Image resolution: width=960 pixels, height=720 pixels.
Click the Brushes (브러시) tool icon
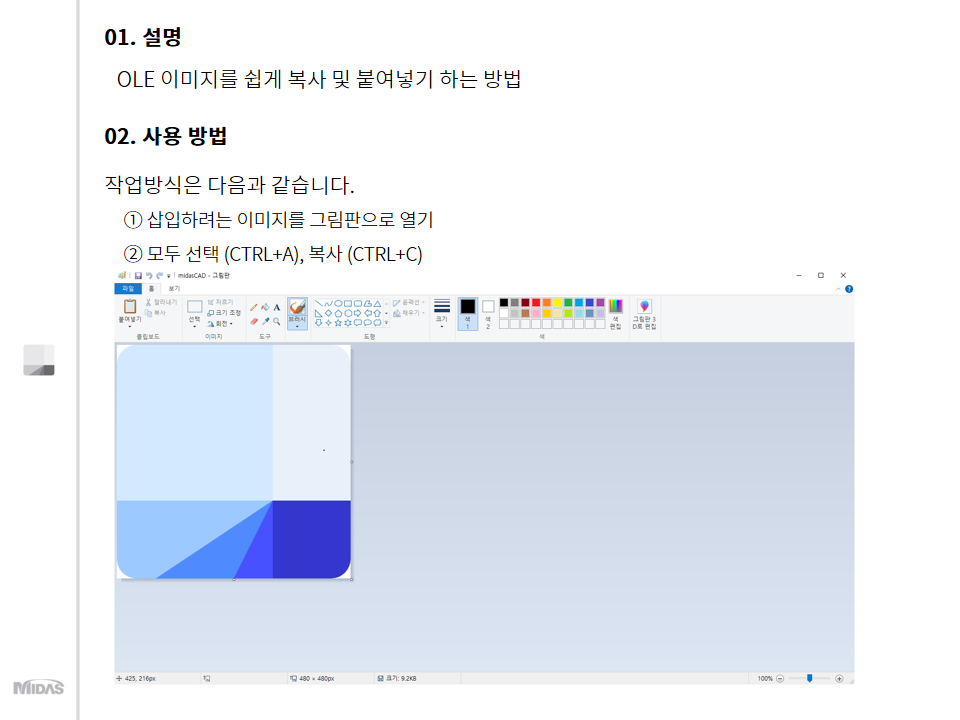point(297,307)
